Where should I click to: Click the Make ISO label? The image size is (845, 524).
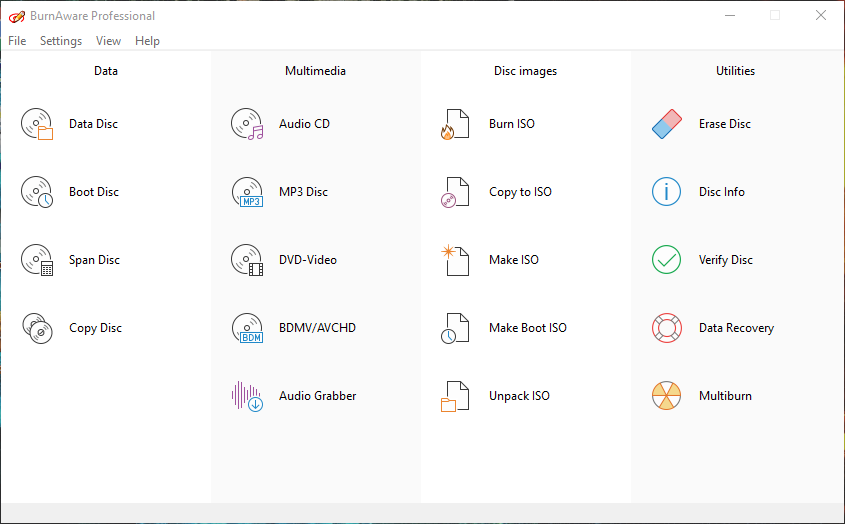[514, 260]
